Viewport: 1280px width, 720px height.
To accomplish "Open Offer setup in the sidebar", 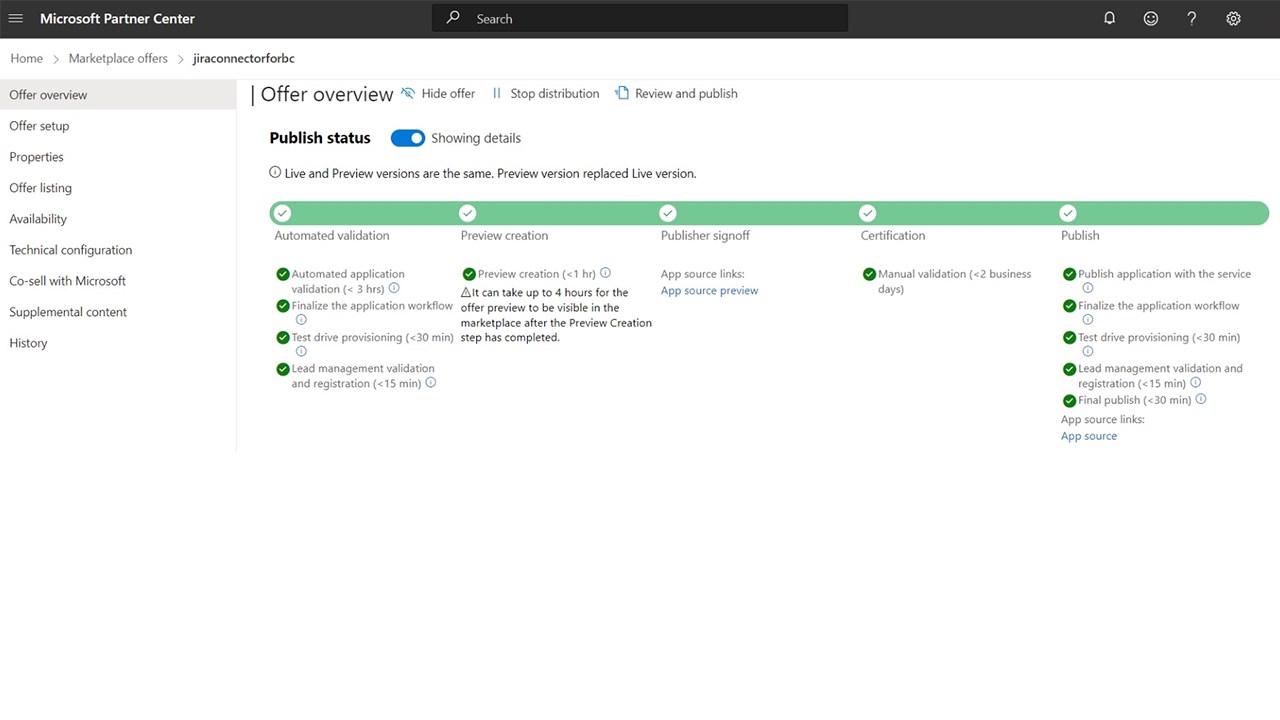I will [118, 126].
